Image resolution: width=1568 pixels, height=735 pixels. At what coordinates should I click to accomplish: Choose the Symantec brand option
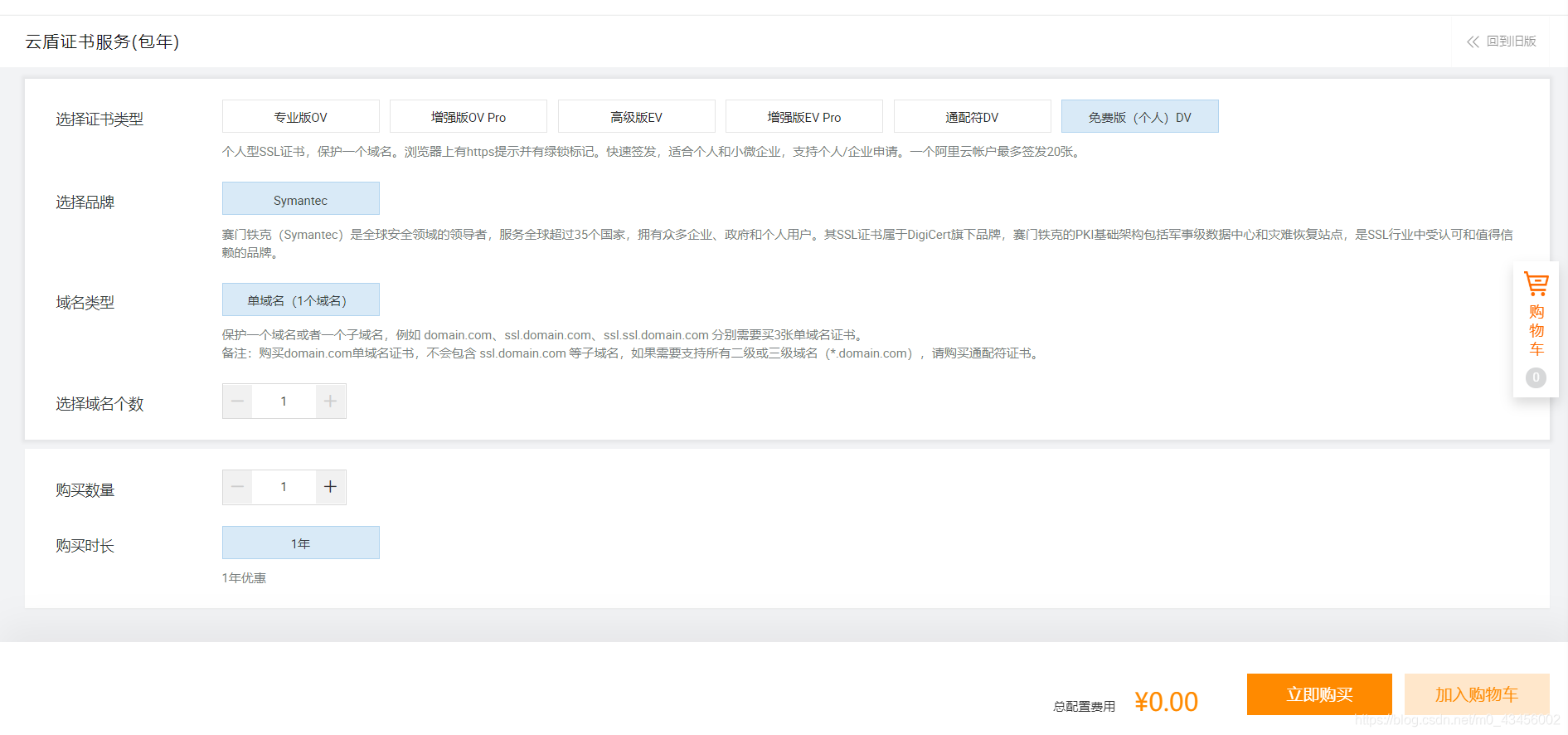[301, 199]
